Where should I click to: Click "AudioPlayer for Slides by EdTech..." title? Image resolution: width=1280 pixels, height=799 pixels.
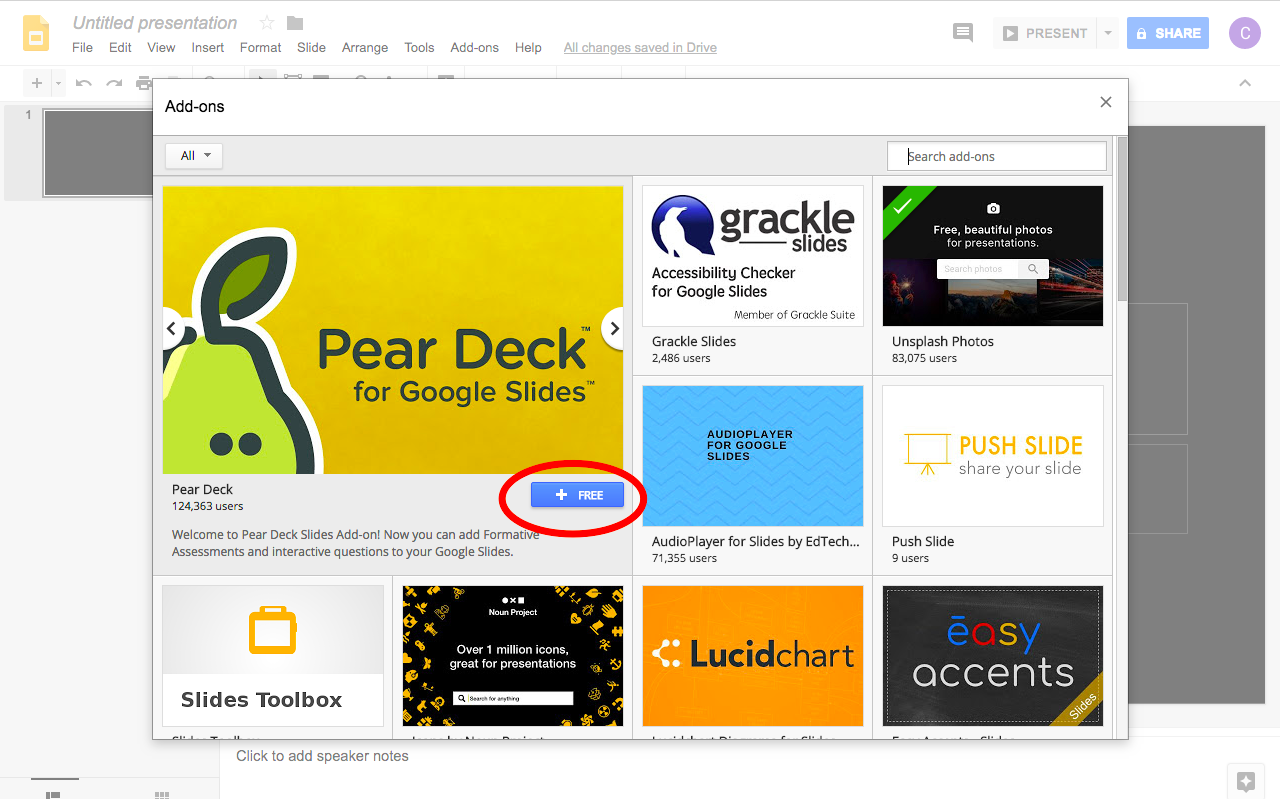[755, 541]
